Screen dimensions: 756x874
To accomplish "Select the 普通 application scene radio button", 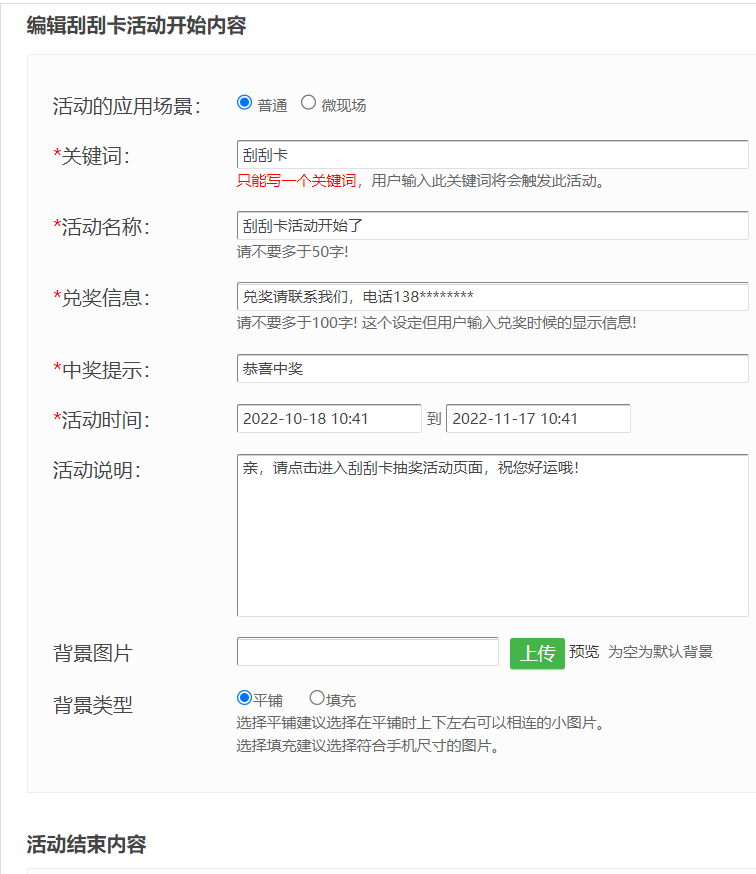I will 245,103.
